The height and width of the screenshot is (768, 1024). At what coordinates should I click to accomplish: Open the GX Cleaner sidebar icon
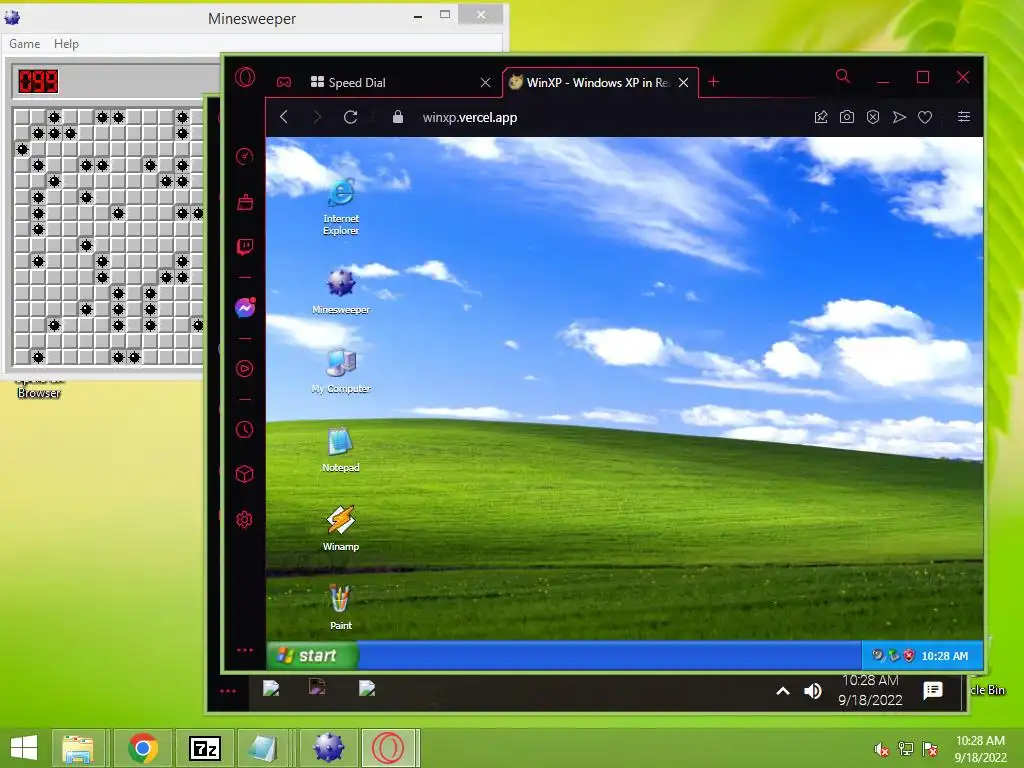(x=245, y=202)
